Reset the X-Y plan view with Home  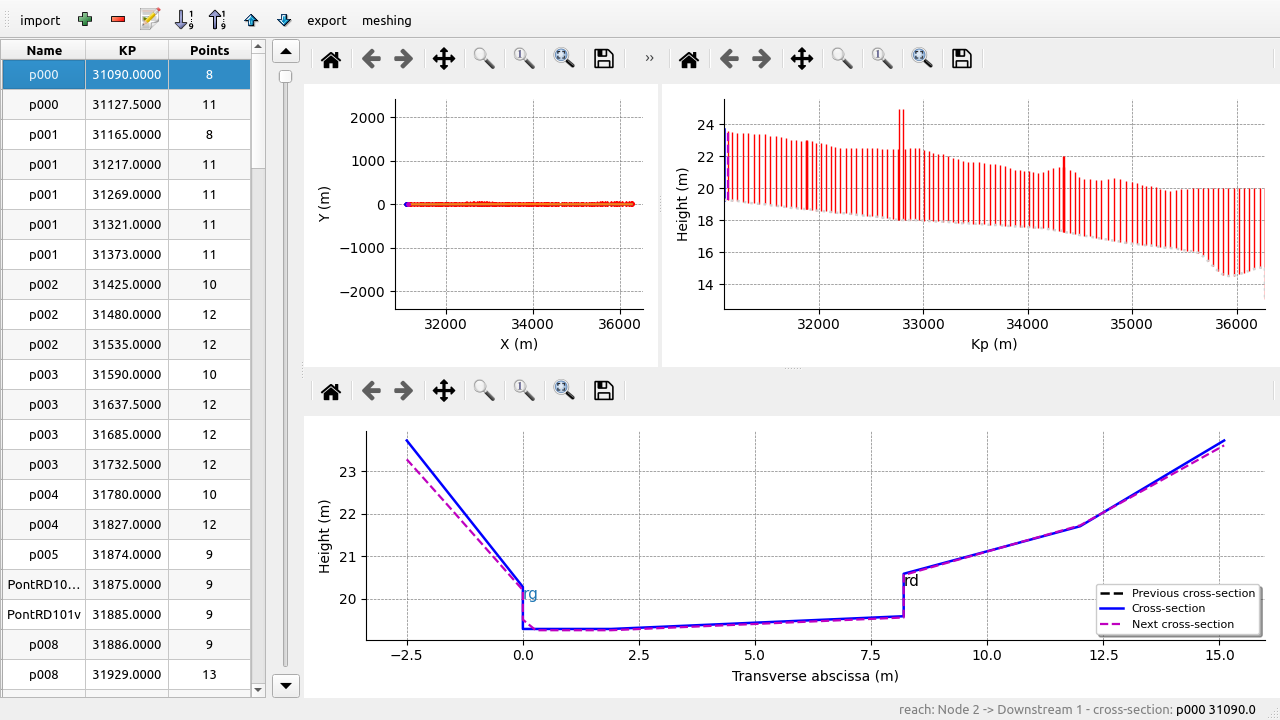pyautogui.click(x=331, y=59)
